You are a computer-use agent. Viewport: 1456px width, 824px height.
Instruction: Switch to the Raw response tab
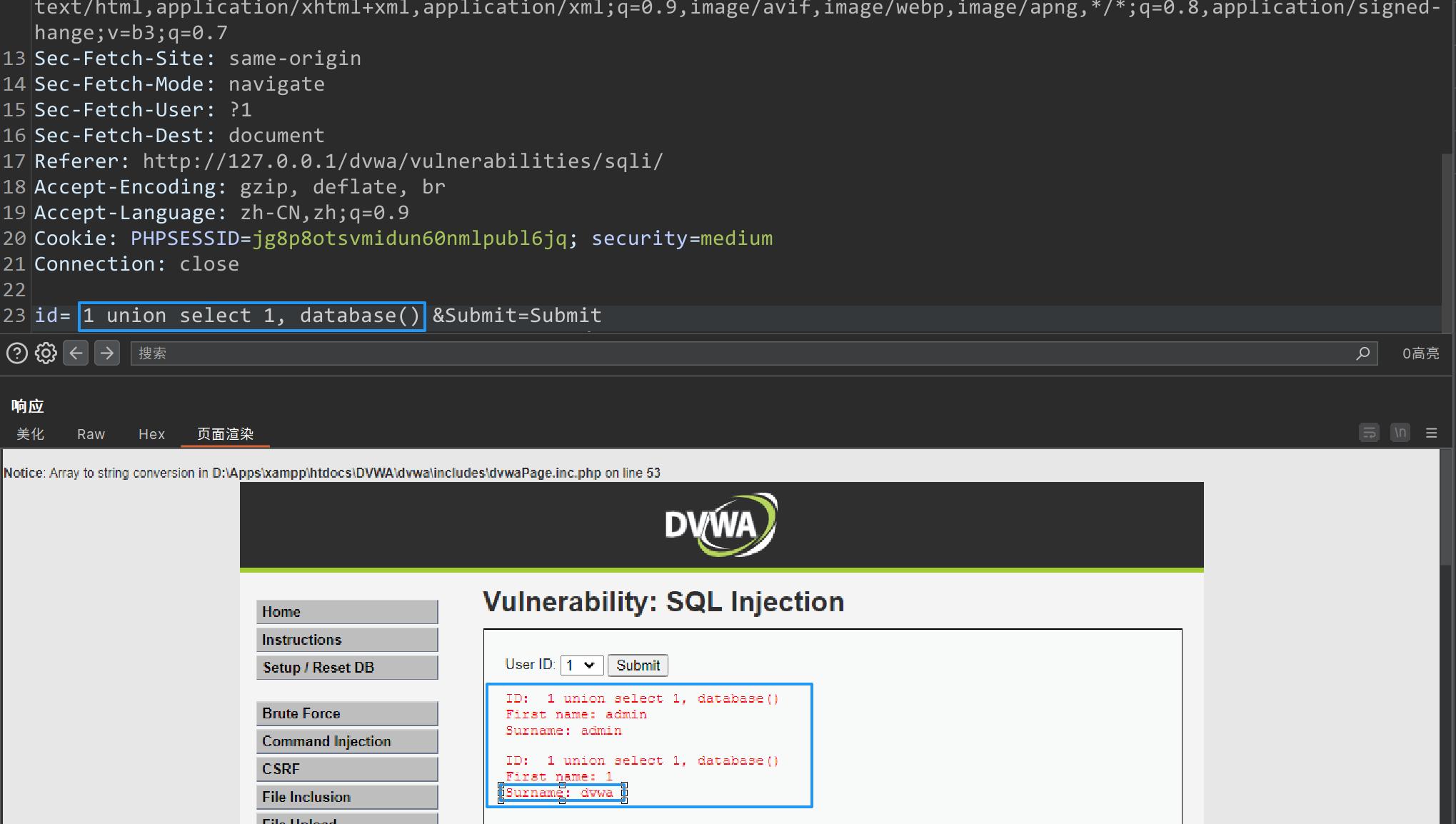(x=91, y=433)
